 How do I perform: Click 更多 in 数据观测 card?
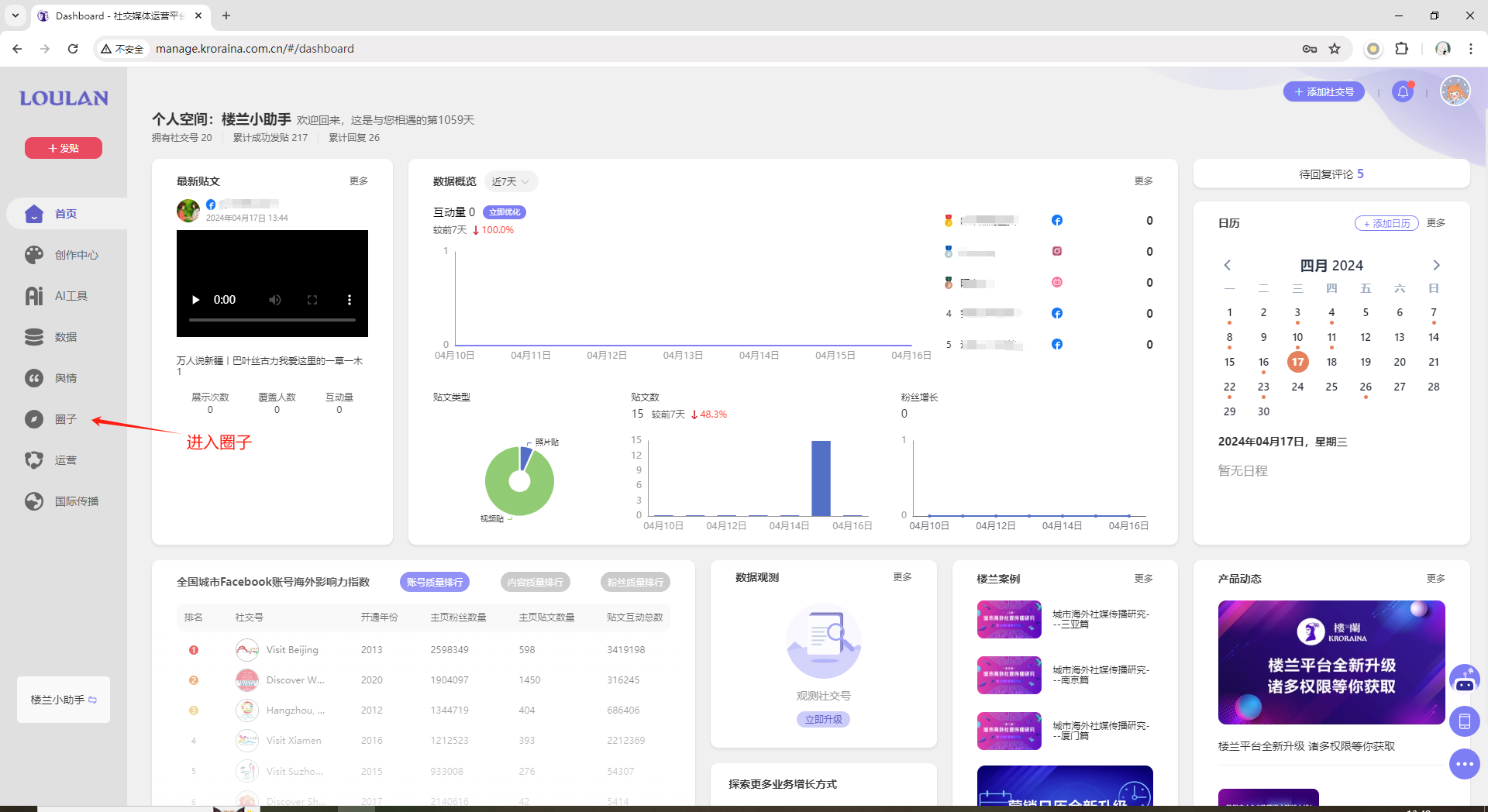(902, 577)
